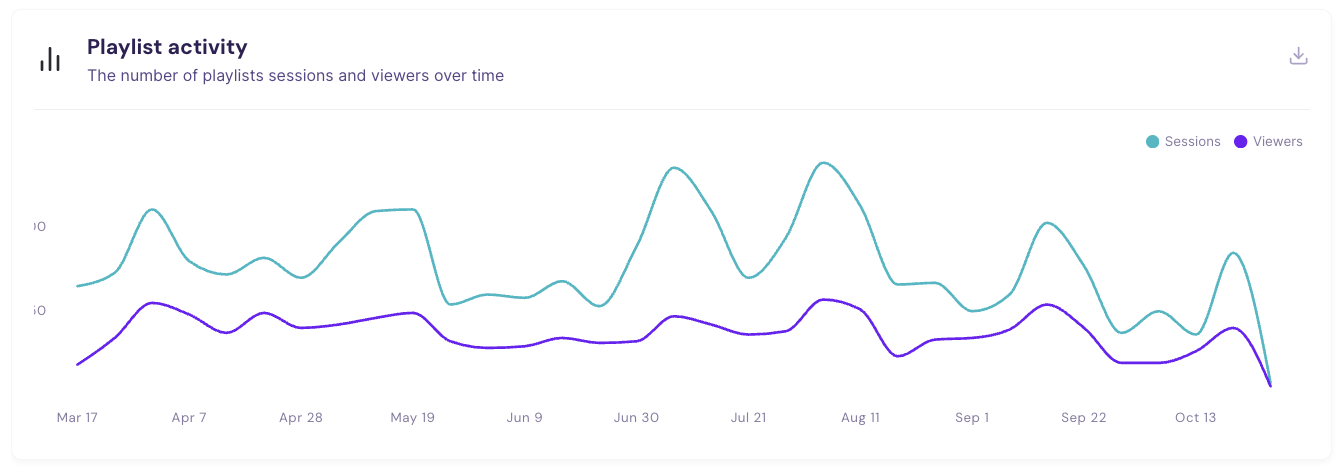This screenshot has height=472, width=1344.
Task: Click the bar chart icon beside the title
Action: [50, 60]
